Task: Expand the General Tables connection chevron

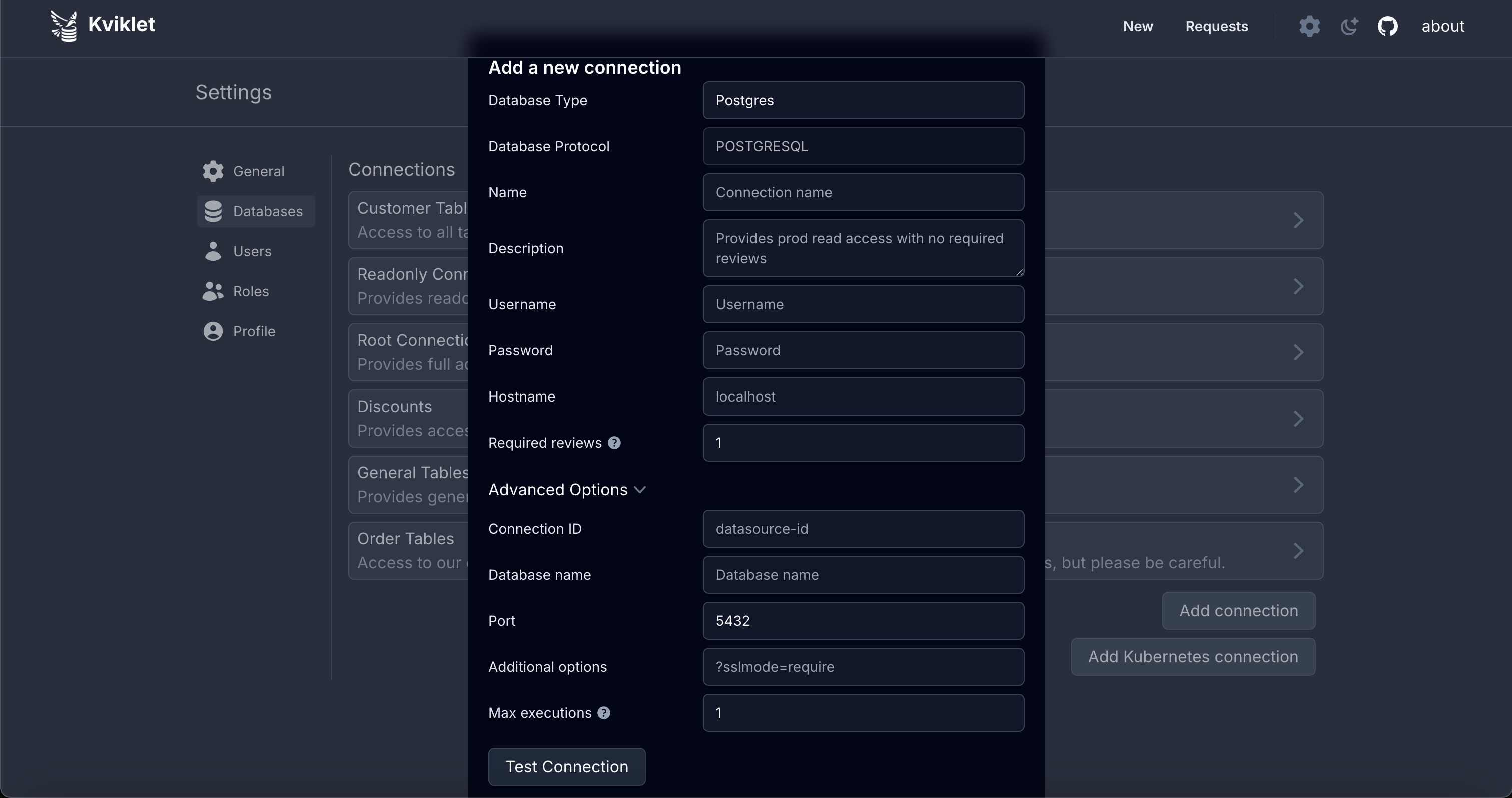Action: [1298, 485]
